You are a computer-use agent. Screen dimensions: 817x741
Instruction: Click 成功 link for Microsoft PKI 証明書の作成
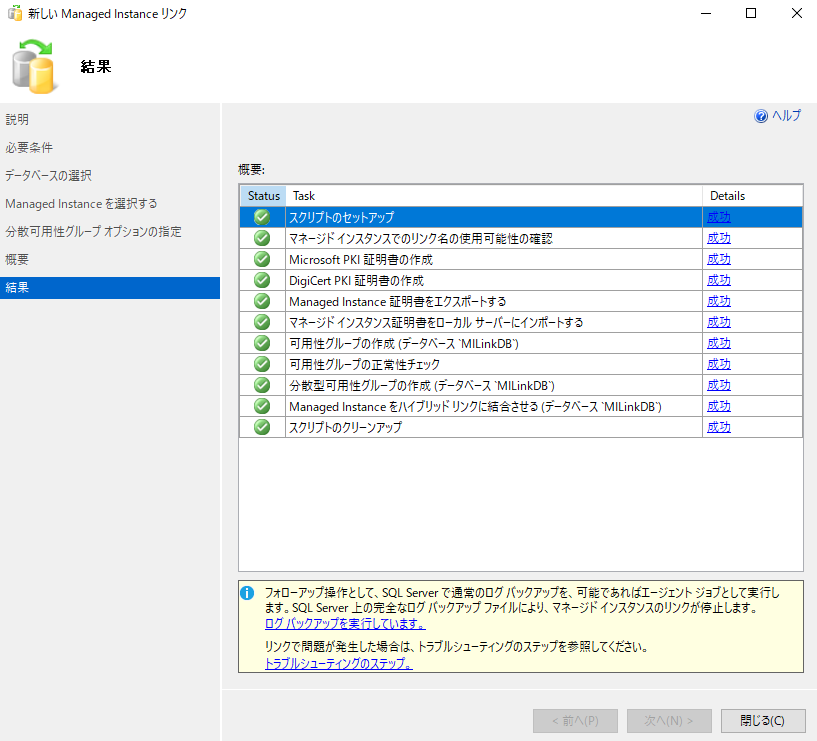tap(718, 258)
